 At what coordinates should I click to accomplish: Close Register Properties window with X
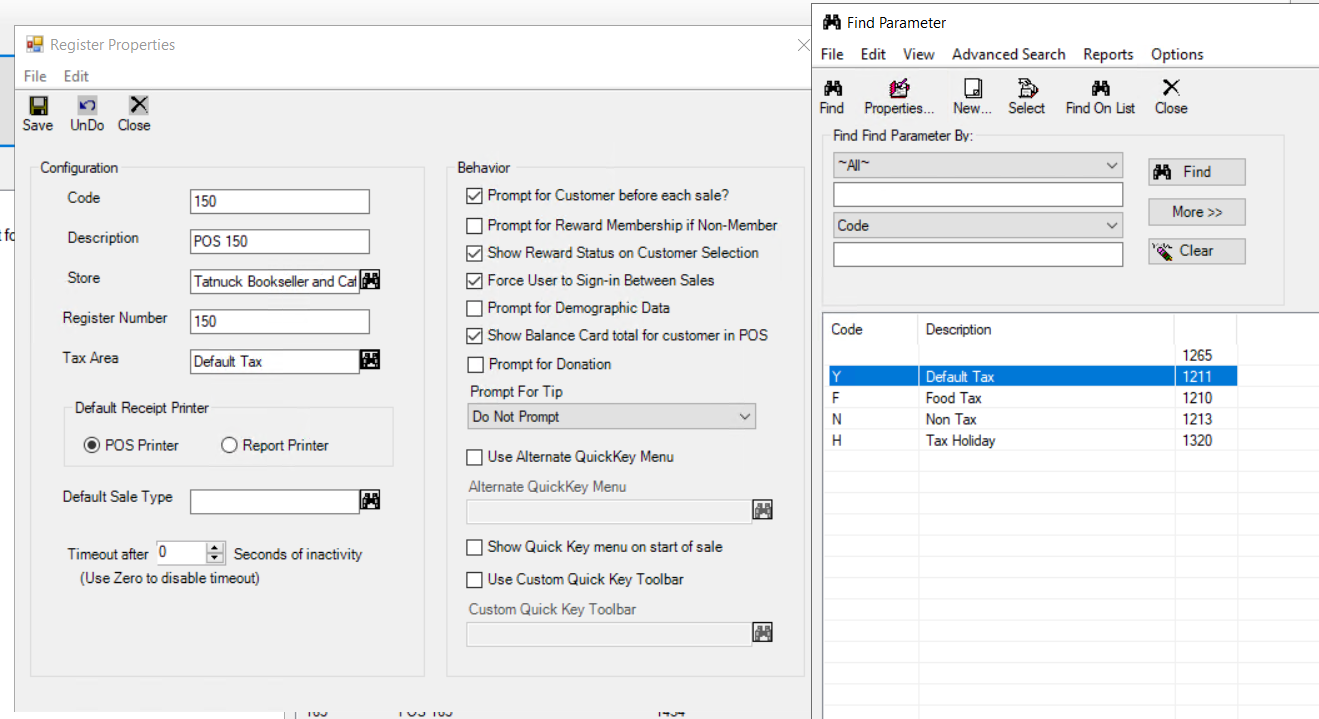[803, 44]
